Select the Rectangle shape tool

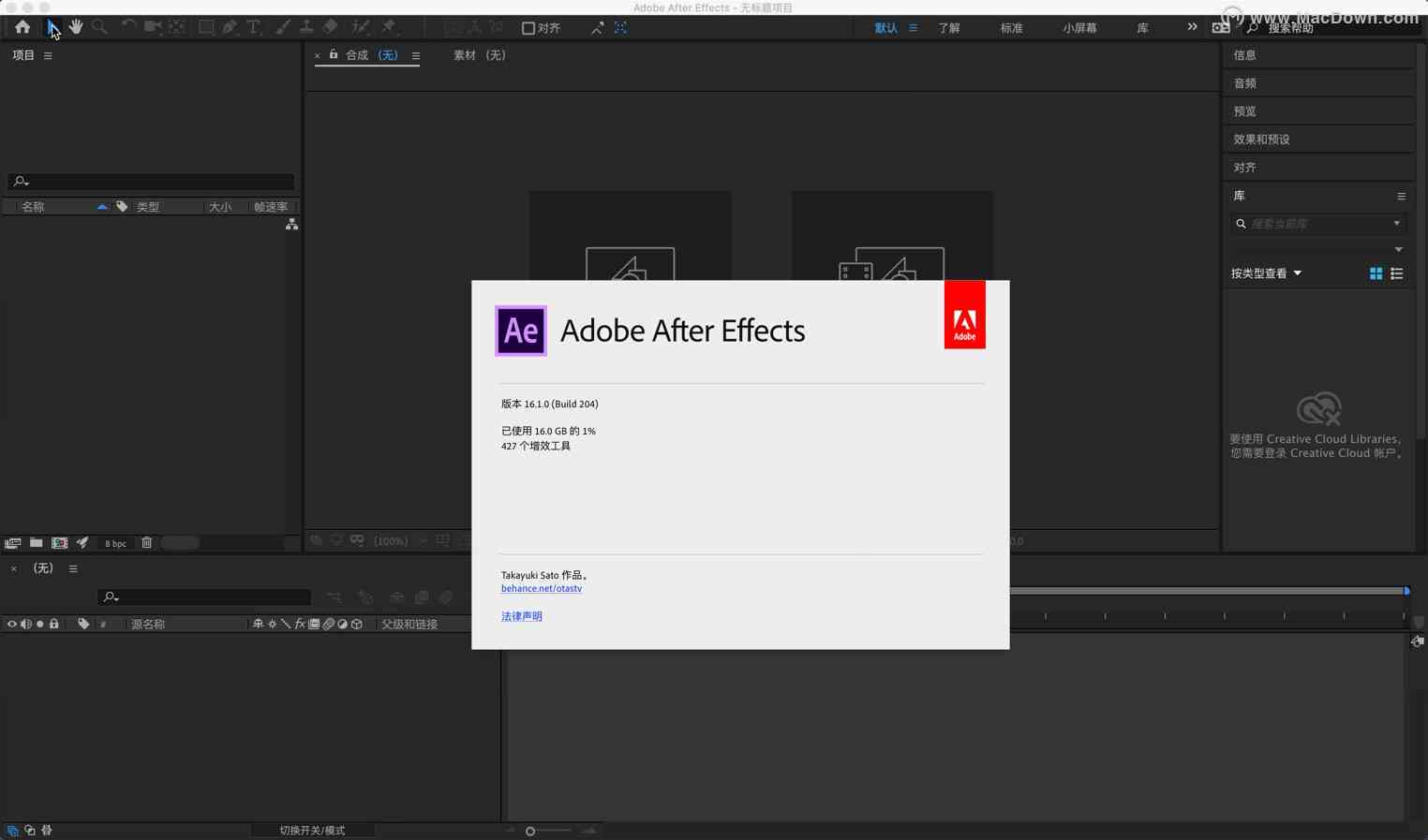point(206,27)
